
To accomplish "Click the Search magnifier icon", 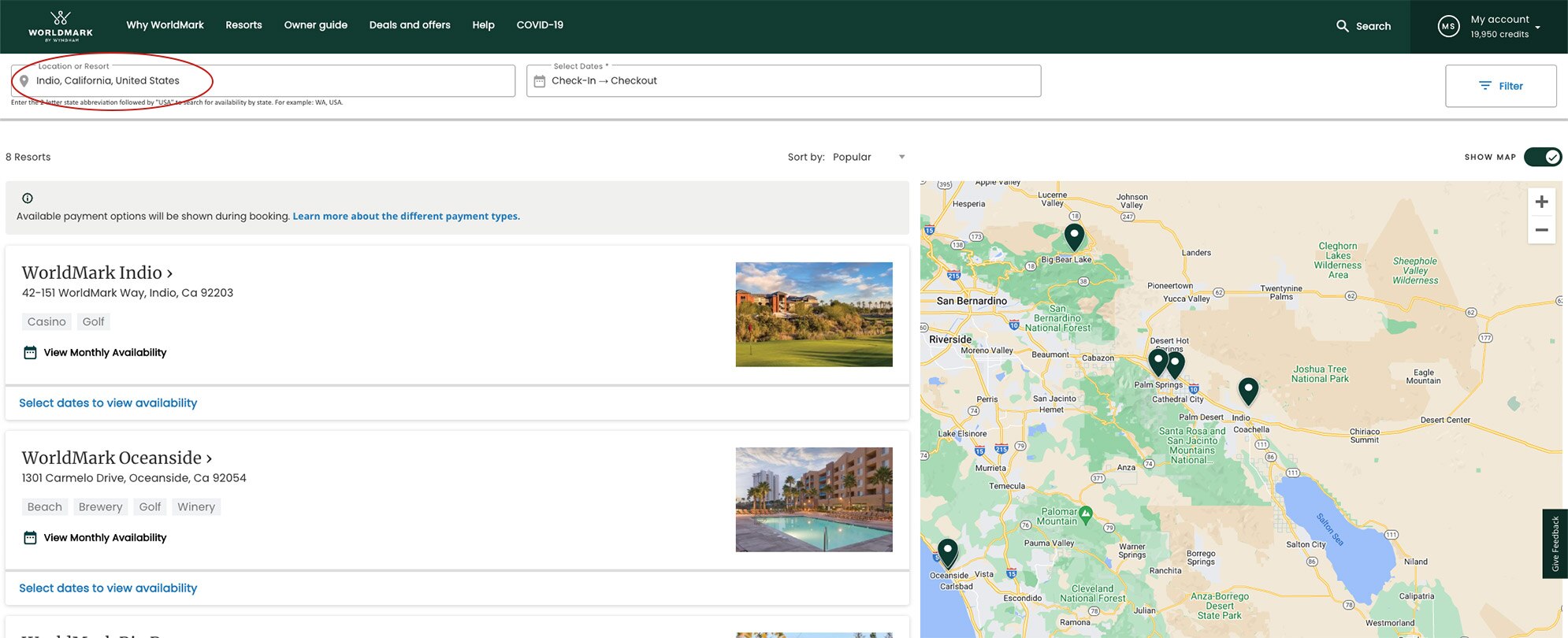I will pyautogui.click(x=1343, y=26).
